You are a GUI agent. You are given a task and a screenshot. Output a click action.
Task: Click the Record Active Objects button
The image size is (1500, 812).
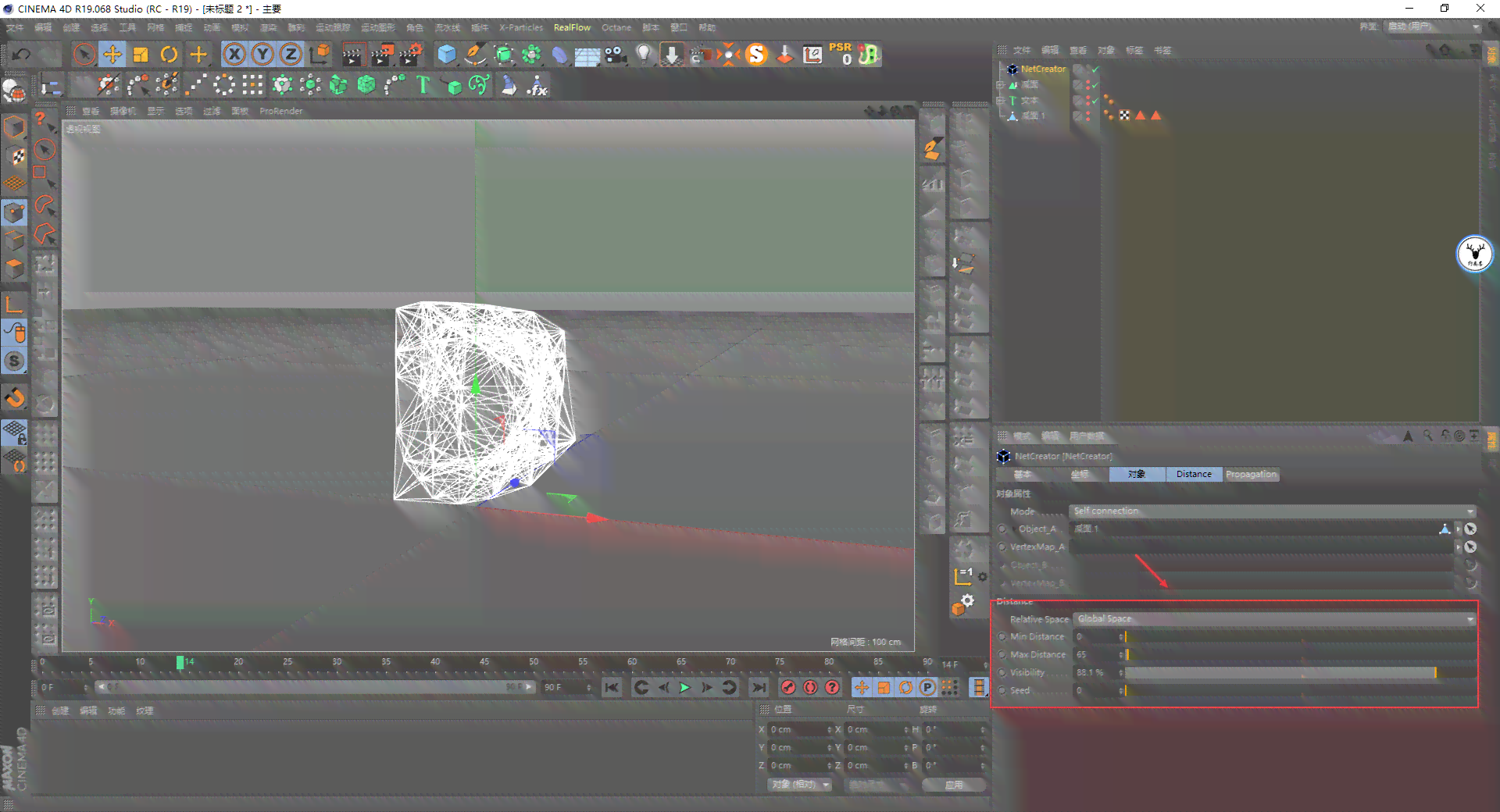click(x=788, y=687)
